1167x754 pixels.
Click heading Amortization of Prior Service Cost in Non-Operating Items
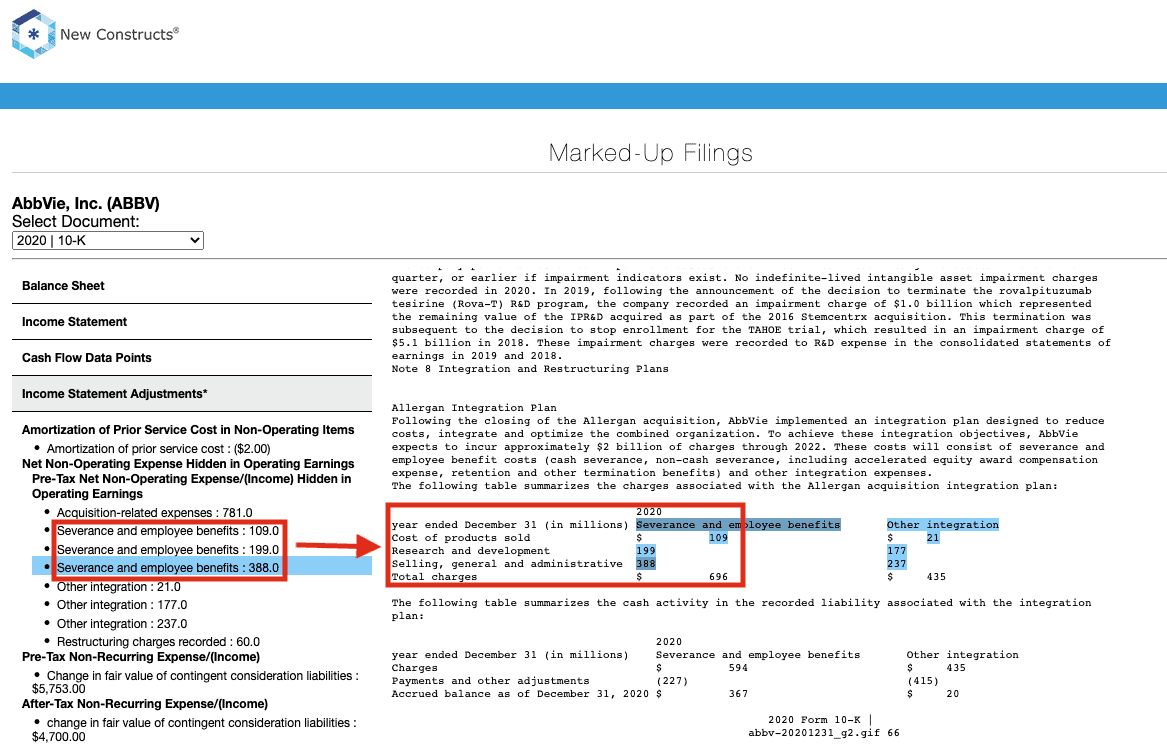click(x=188, y=430)
